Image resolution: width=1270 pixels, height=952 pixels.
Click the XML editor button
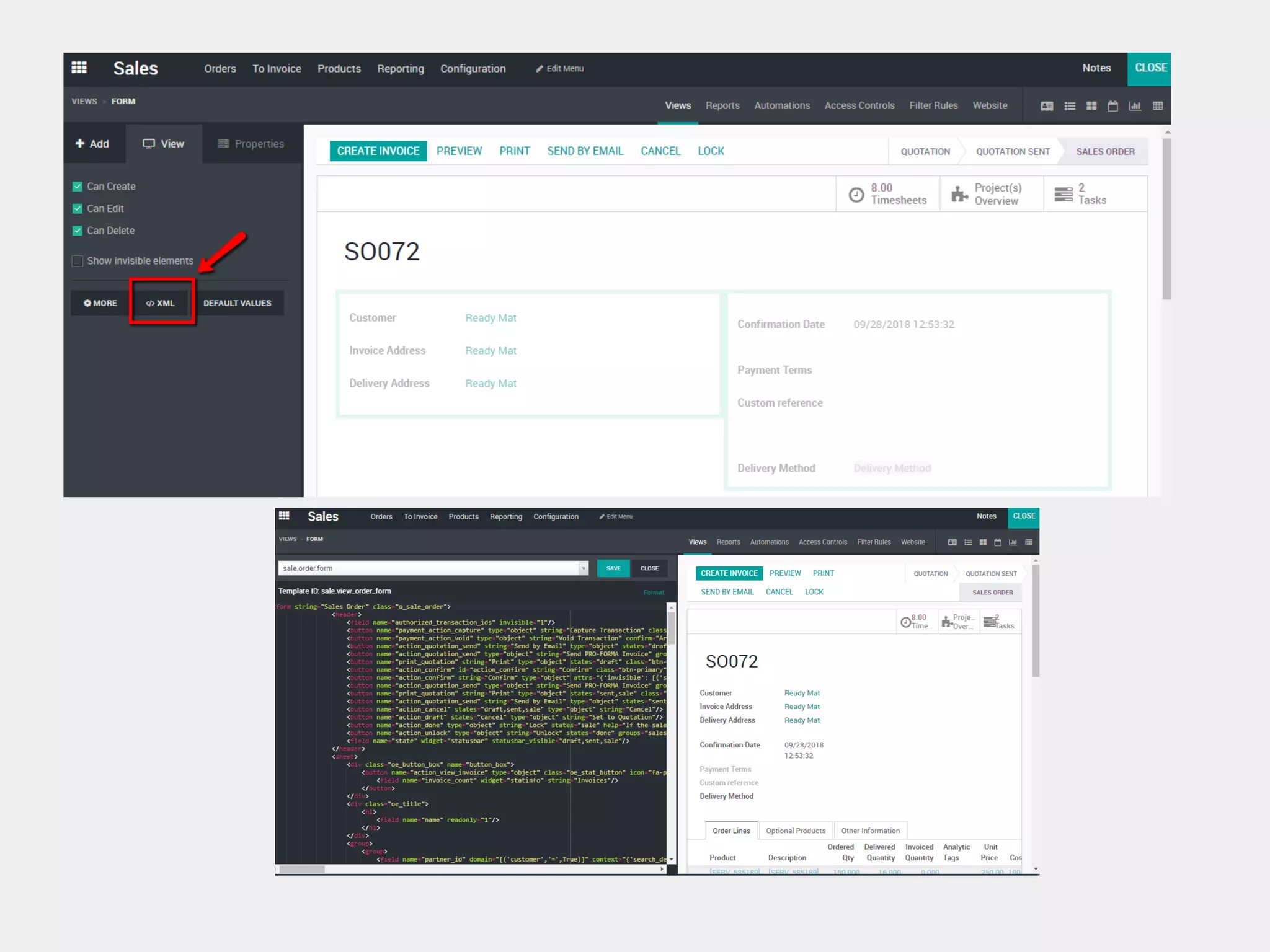click(x=161, y=303)
